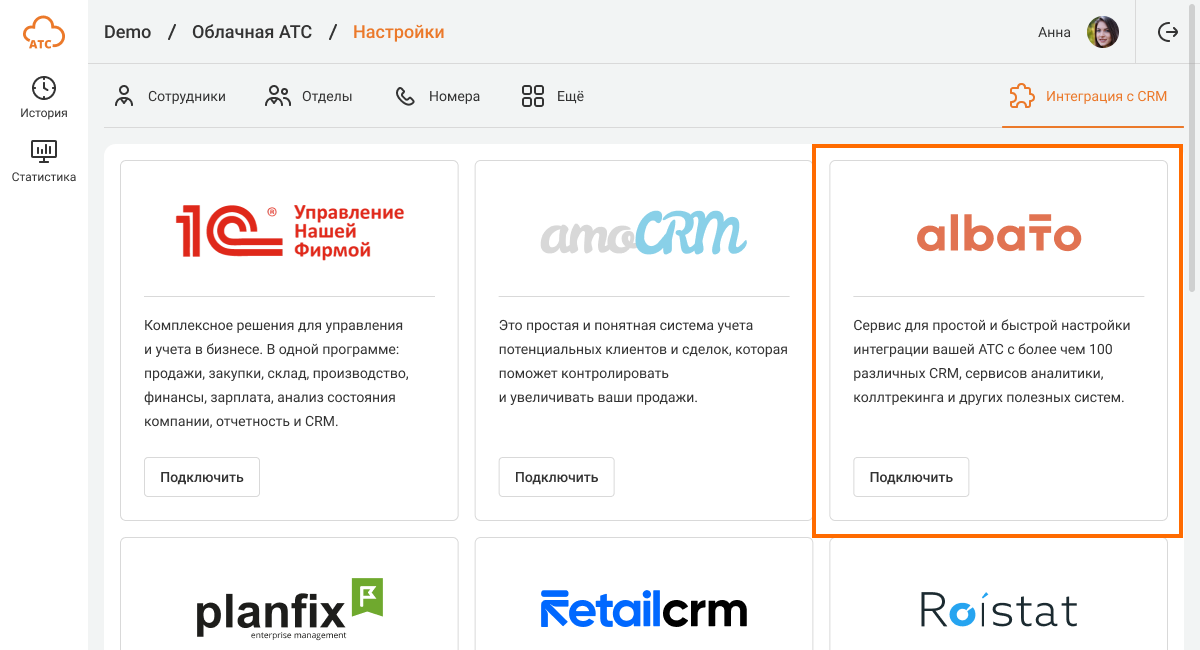Open the Статистика monitor icon
This screenshot has height=650, width=1200.
[44, 151]
